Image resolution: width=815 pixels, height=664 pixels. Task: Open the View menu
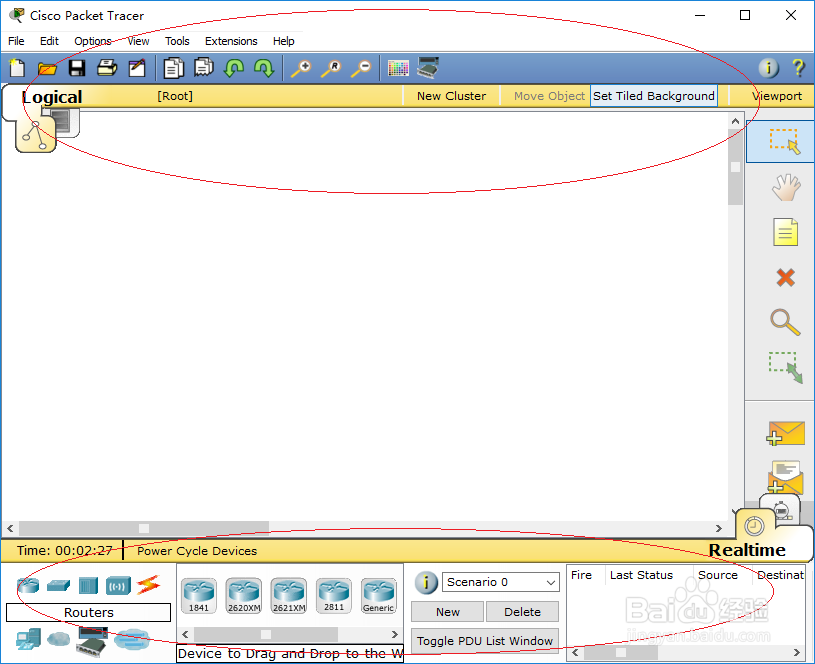[x=138, y=41]
